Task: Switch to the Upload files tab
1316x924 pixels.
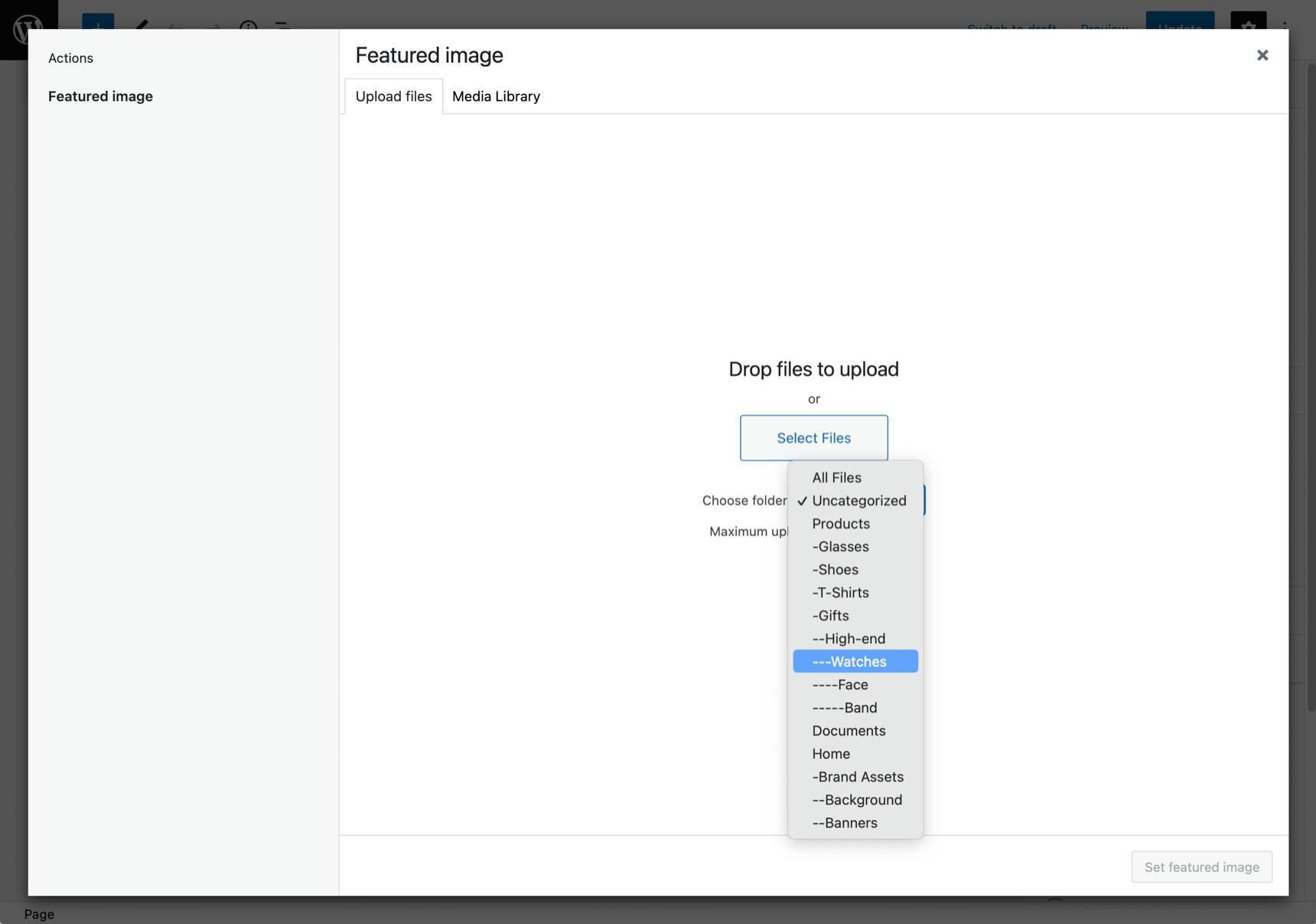Action: [x=393, y=96]
